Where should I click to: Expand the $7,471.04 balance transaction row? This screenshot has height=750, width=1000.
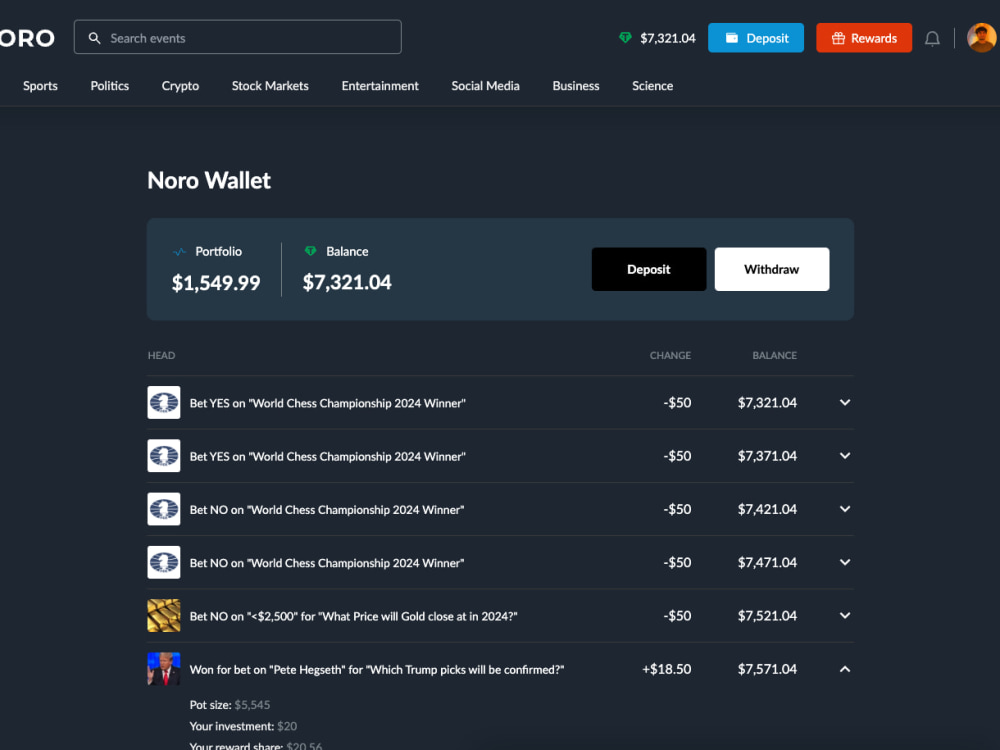[844, 562]
